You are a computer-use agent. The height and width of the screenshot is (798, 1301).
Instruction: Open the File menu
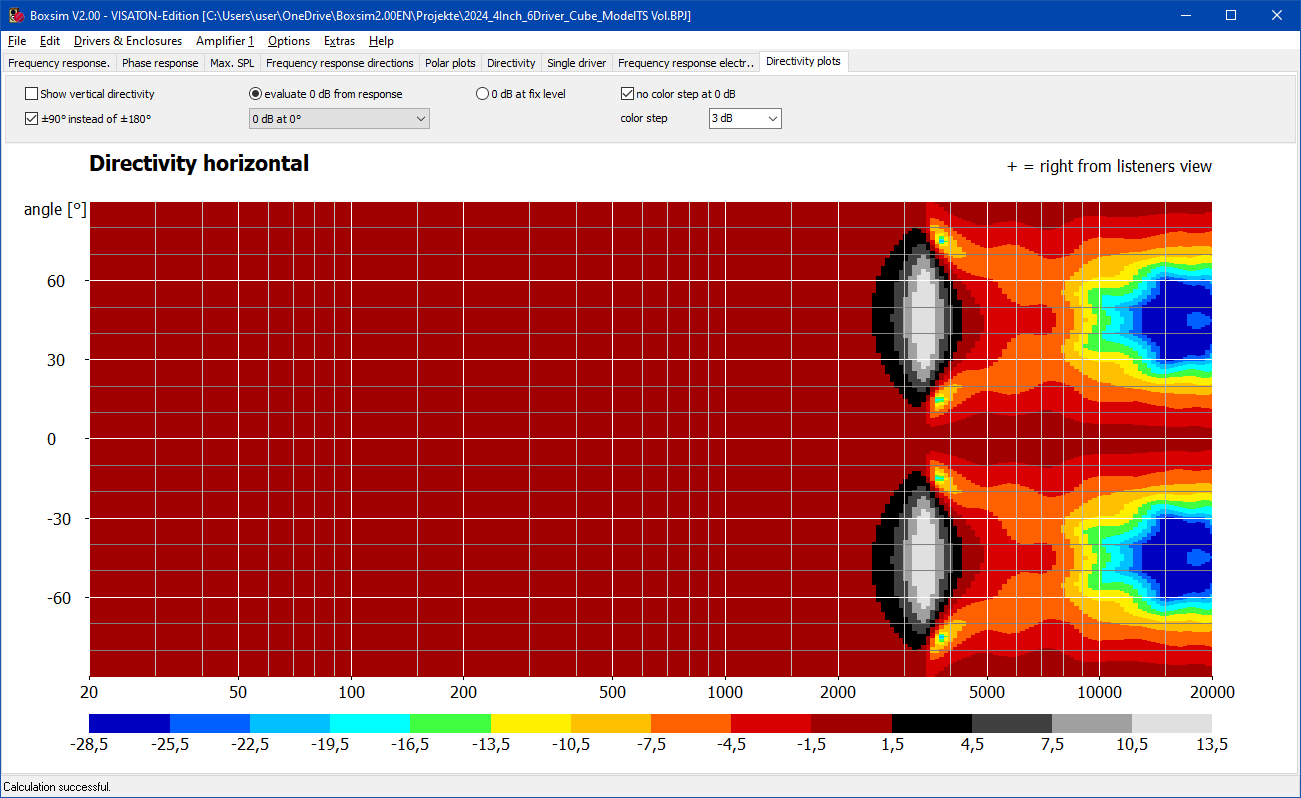17,41
